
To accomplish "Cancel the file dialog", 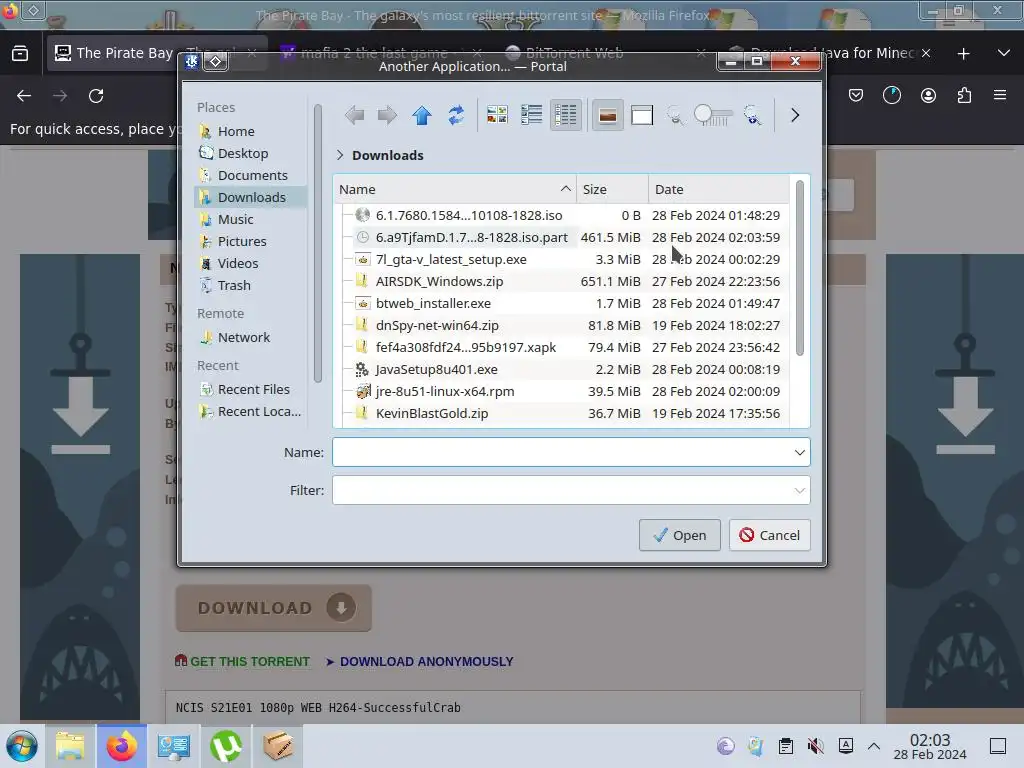I will [769, 536].
